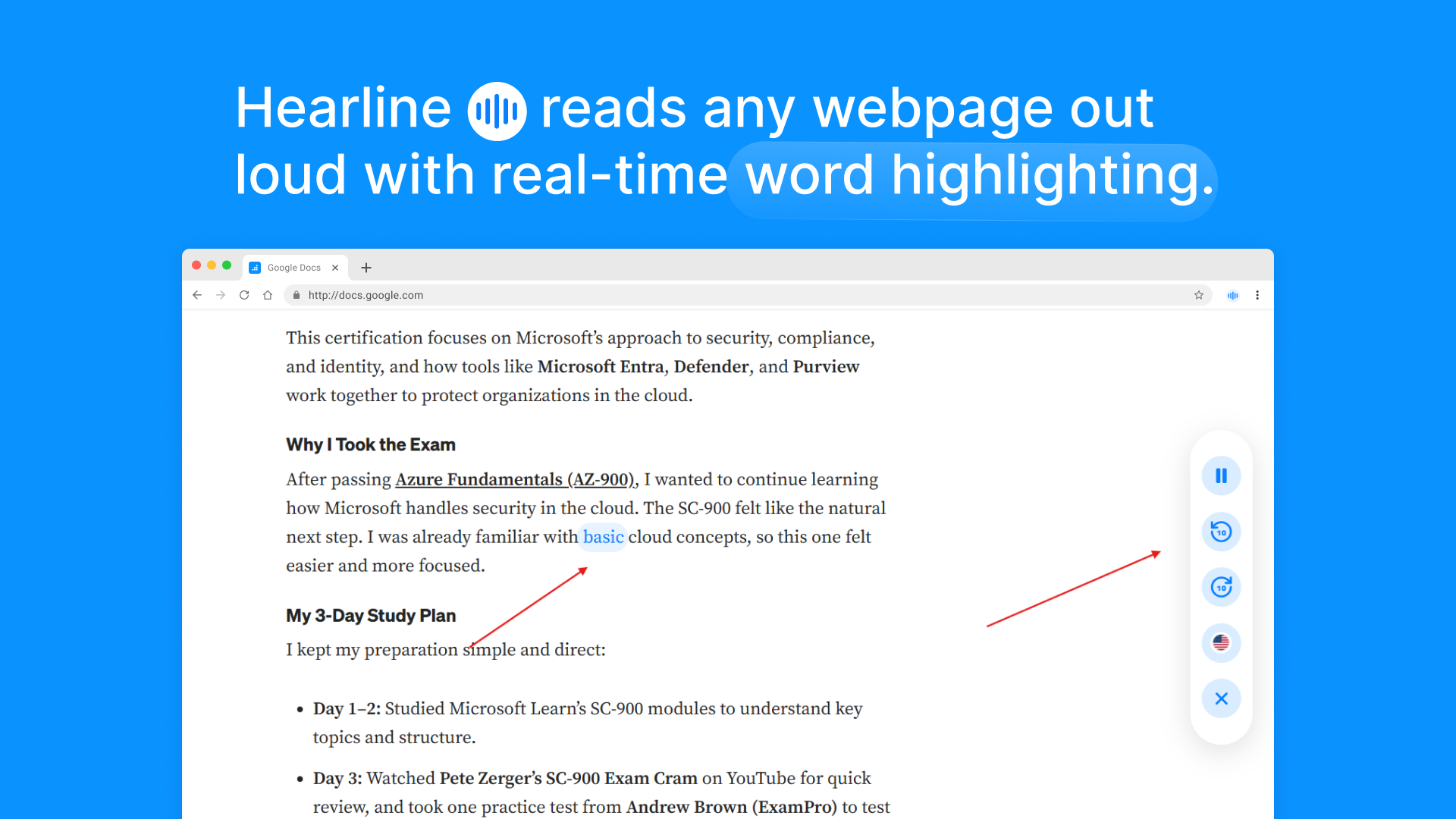Go back with the browser back arrow
This screenshot has height=819, width=1456.
(197, 295)
